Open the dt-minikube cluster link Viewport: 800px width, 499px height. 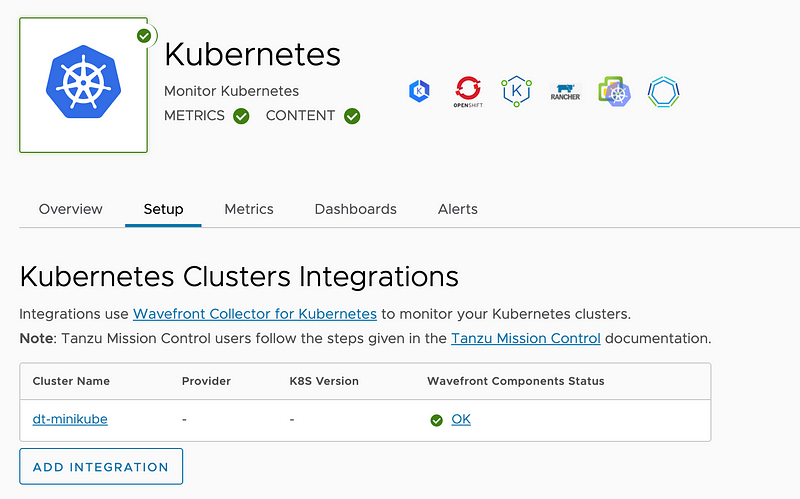pos(70,419)
